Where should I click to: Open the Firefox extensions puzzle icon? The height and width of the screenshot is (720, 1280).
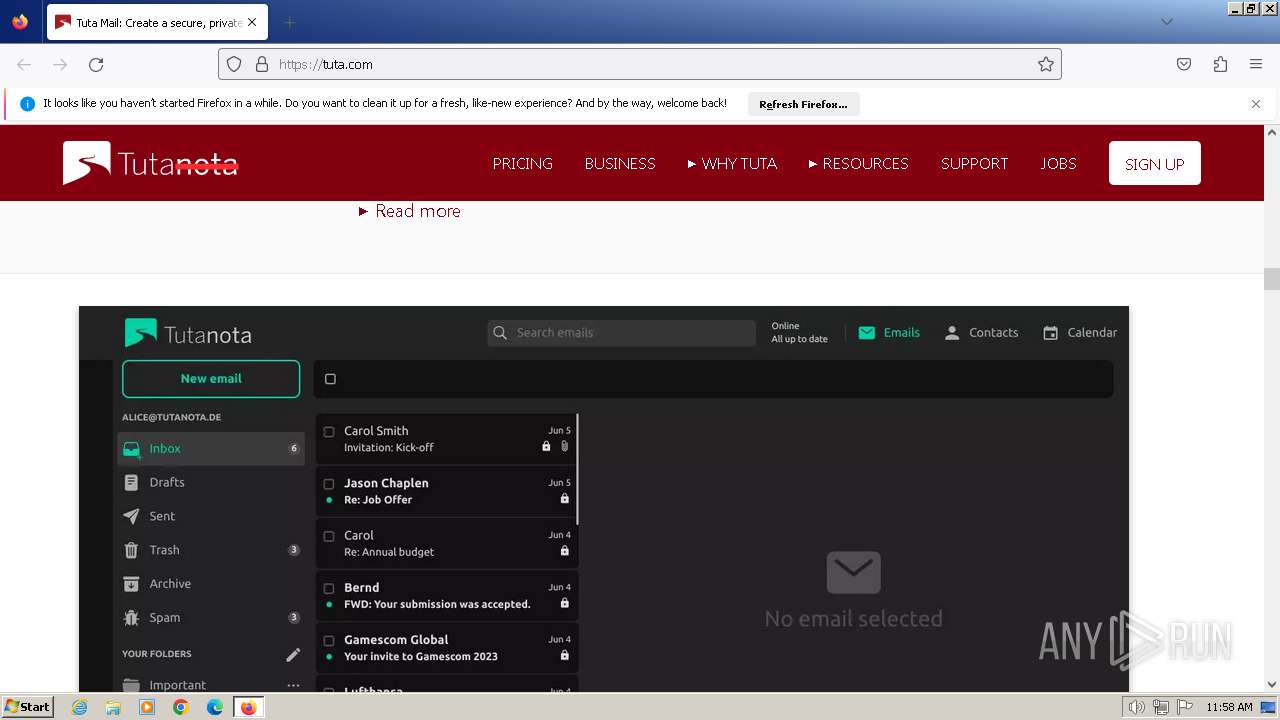point(1220,64)
